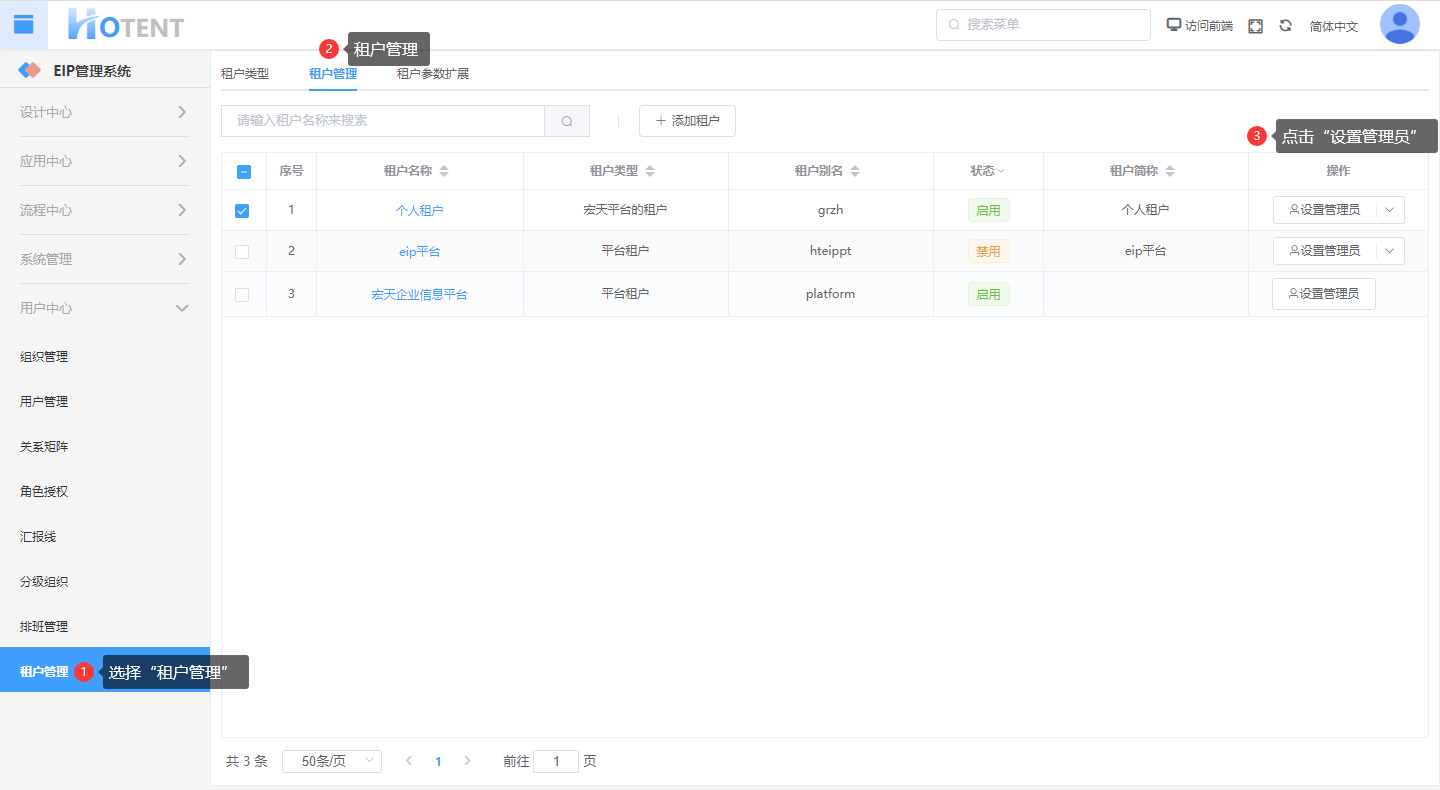Click 设置管理员 for the eip平台 row
This screenshot has width=1440, height=790.
1325,251
